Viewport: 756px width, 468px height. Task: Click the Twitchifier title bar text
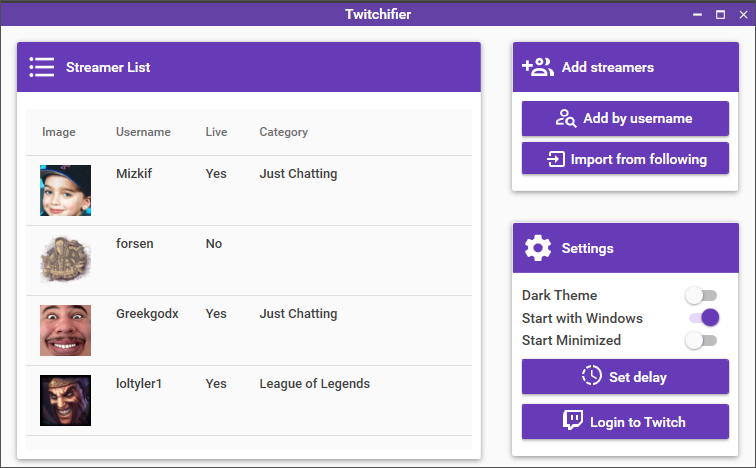[378, 14]
